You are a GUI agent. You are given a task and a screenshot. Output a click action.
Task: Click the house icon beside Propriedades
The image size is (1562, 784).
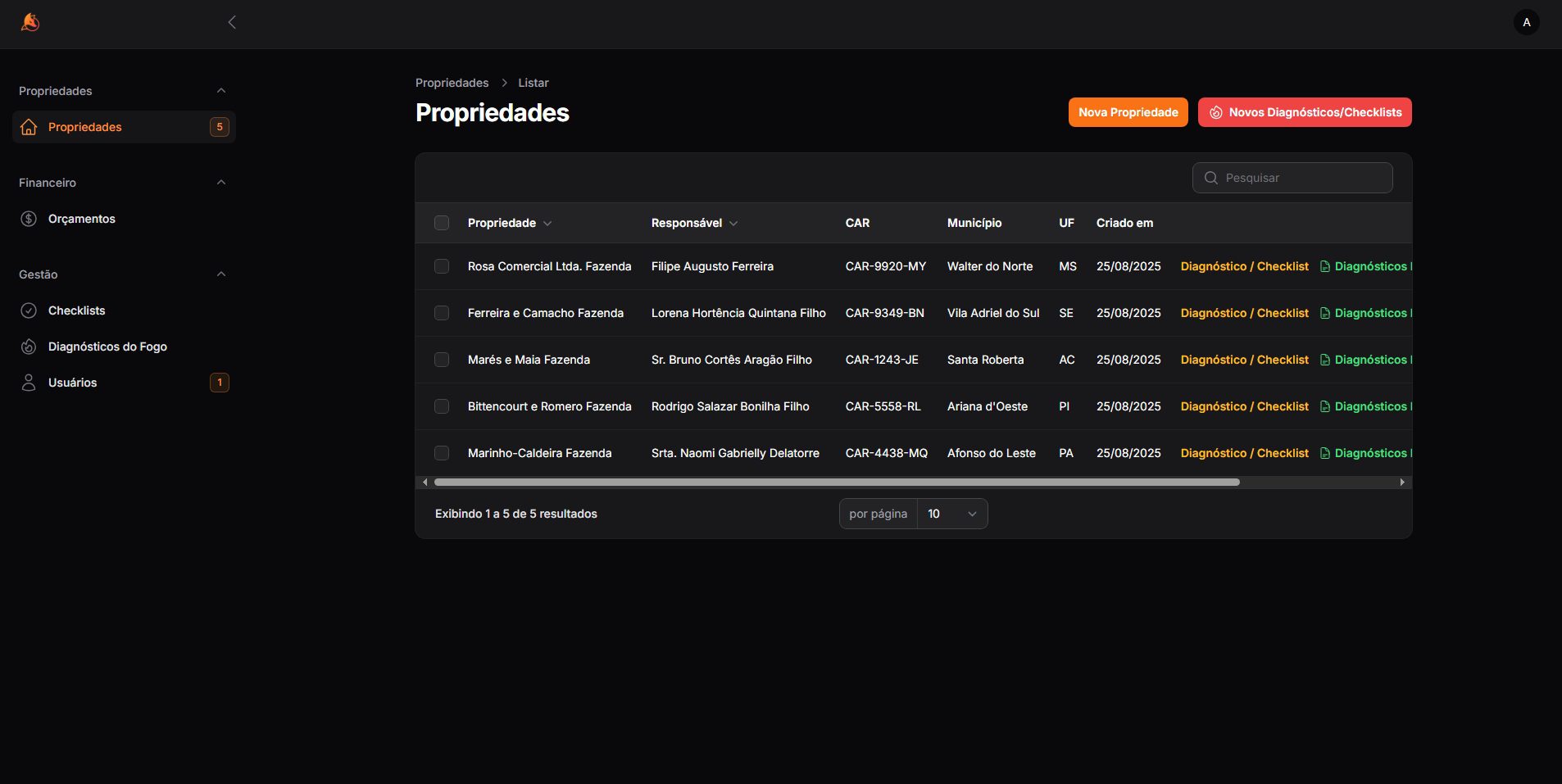(29, 127)
